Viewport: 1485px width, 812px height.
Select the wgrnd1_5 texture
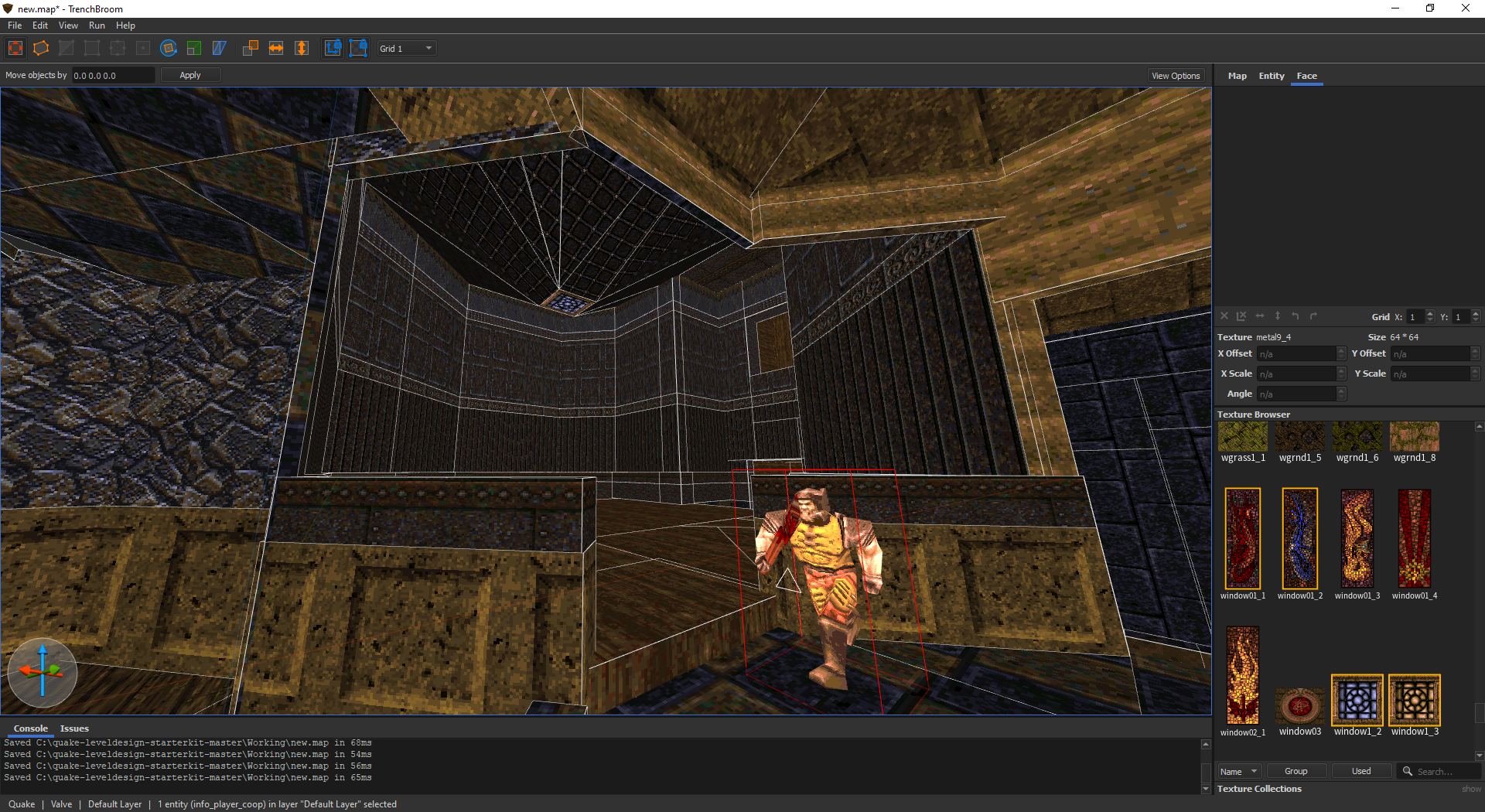(x=1300, y=442)
